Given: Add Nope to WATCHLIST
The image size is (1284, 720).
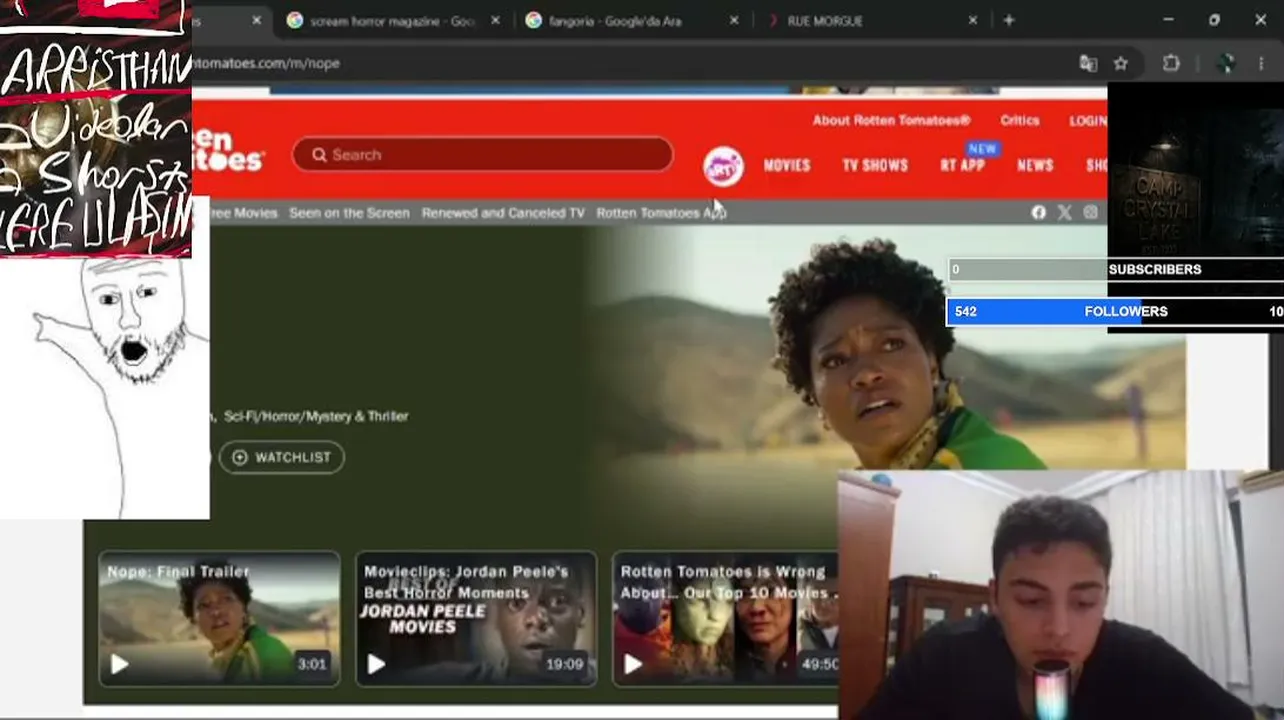Looking at the screenshot, I should 282,457.
